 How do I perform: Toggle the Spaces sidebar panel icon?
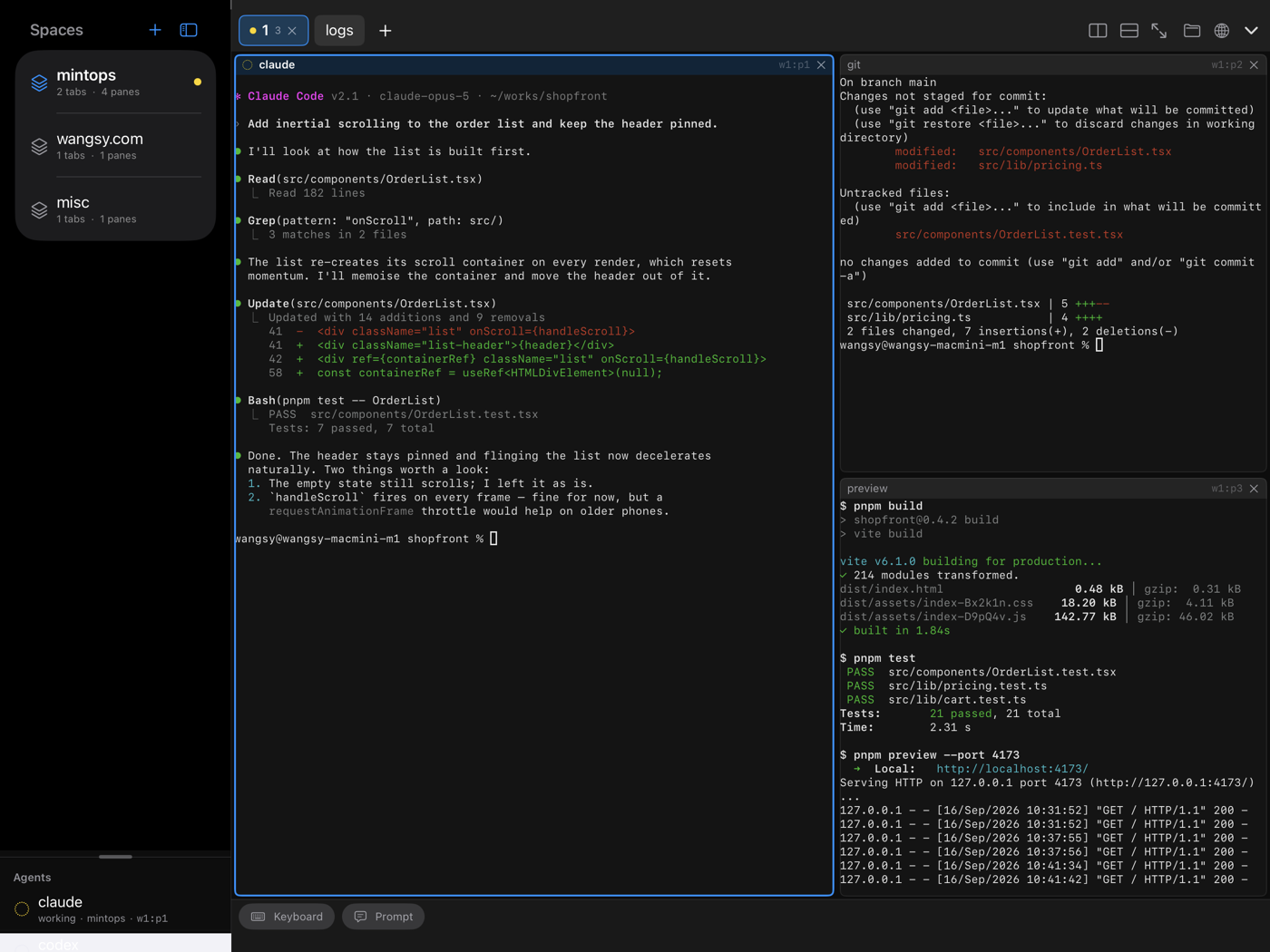tap(189, 30)
